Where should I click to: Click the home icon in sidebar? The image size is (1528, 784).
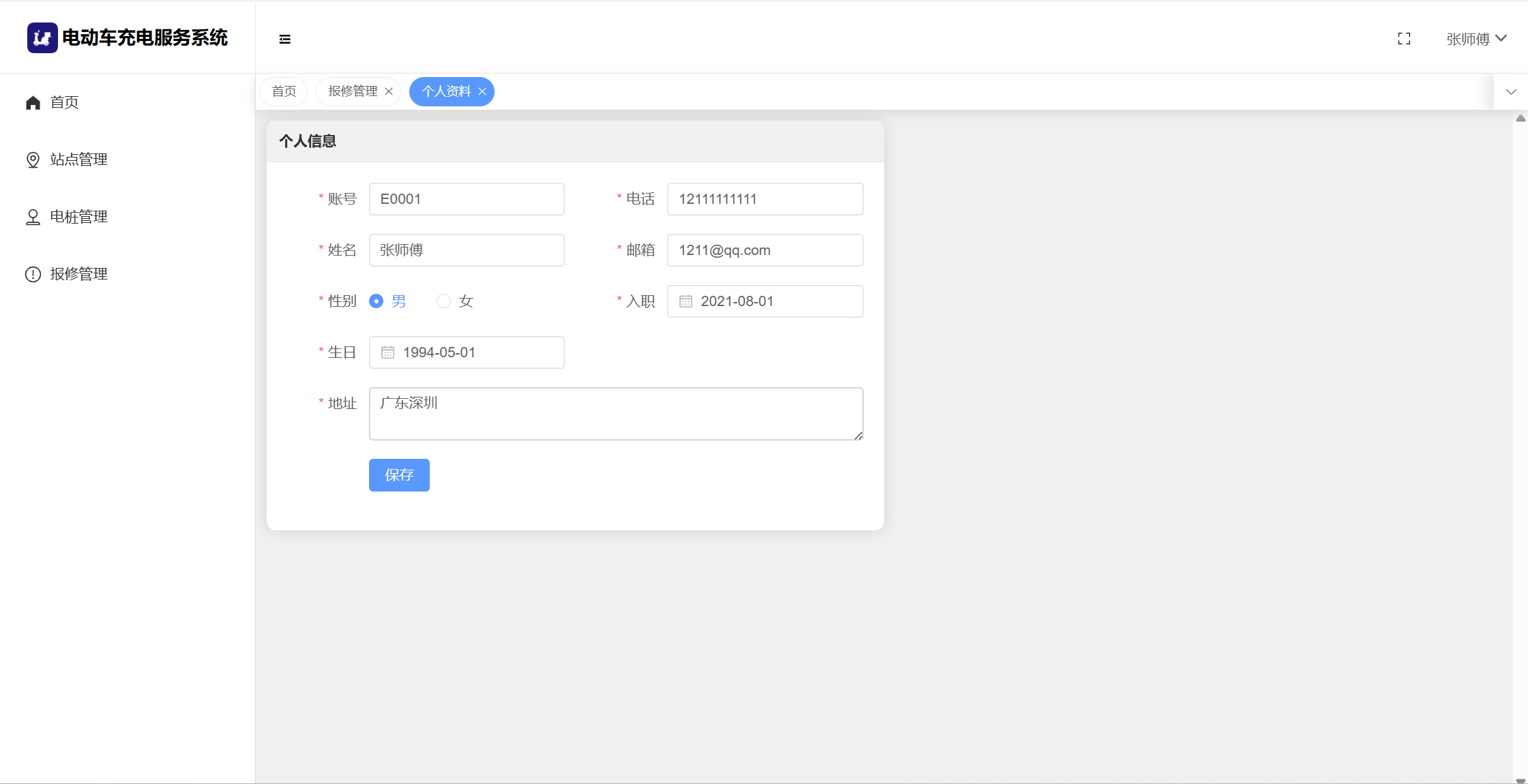[x=33, y=102]
